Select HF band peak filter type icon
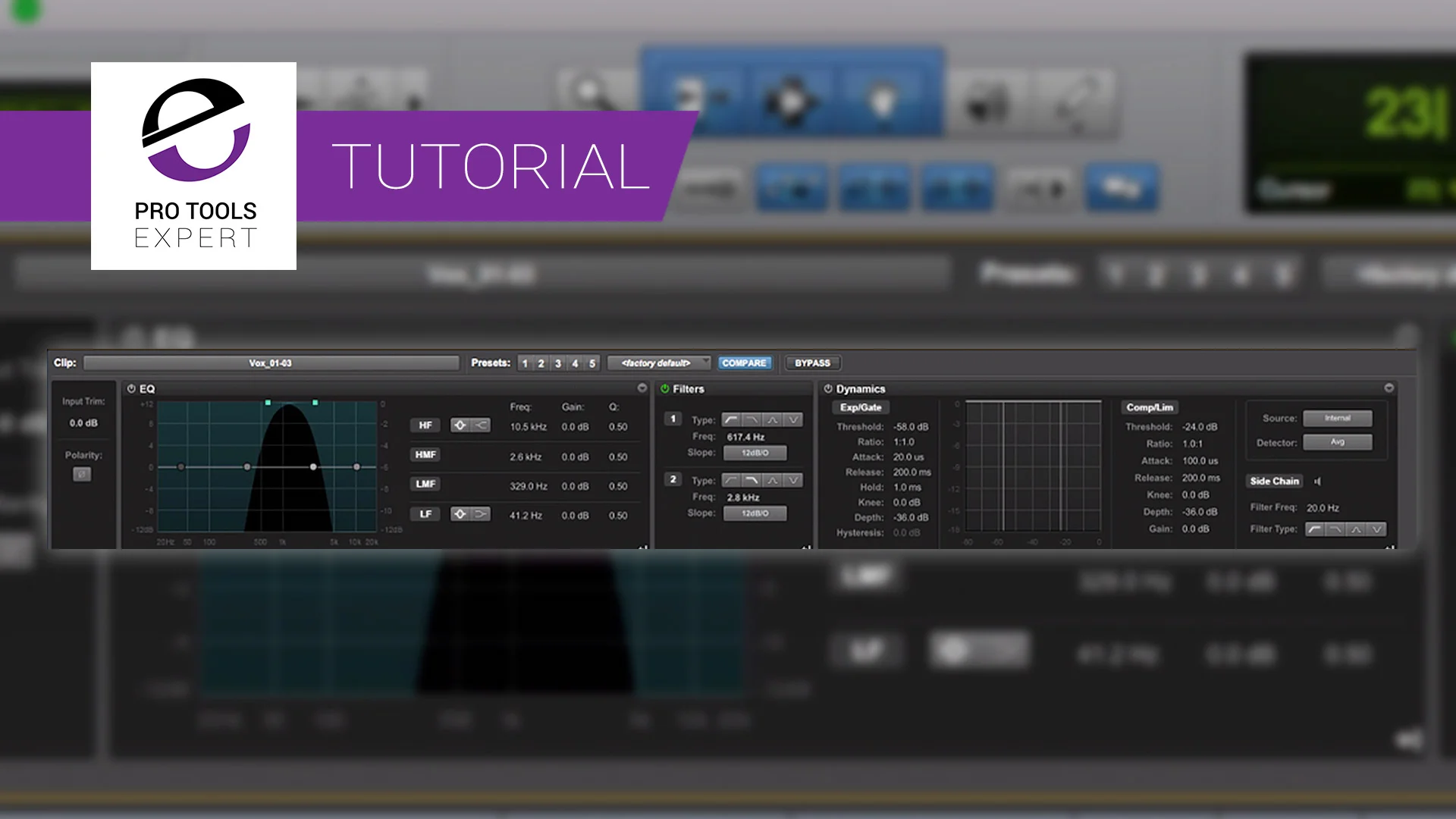This screenshot has width=1456, height=819. [x=460, y=425]
